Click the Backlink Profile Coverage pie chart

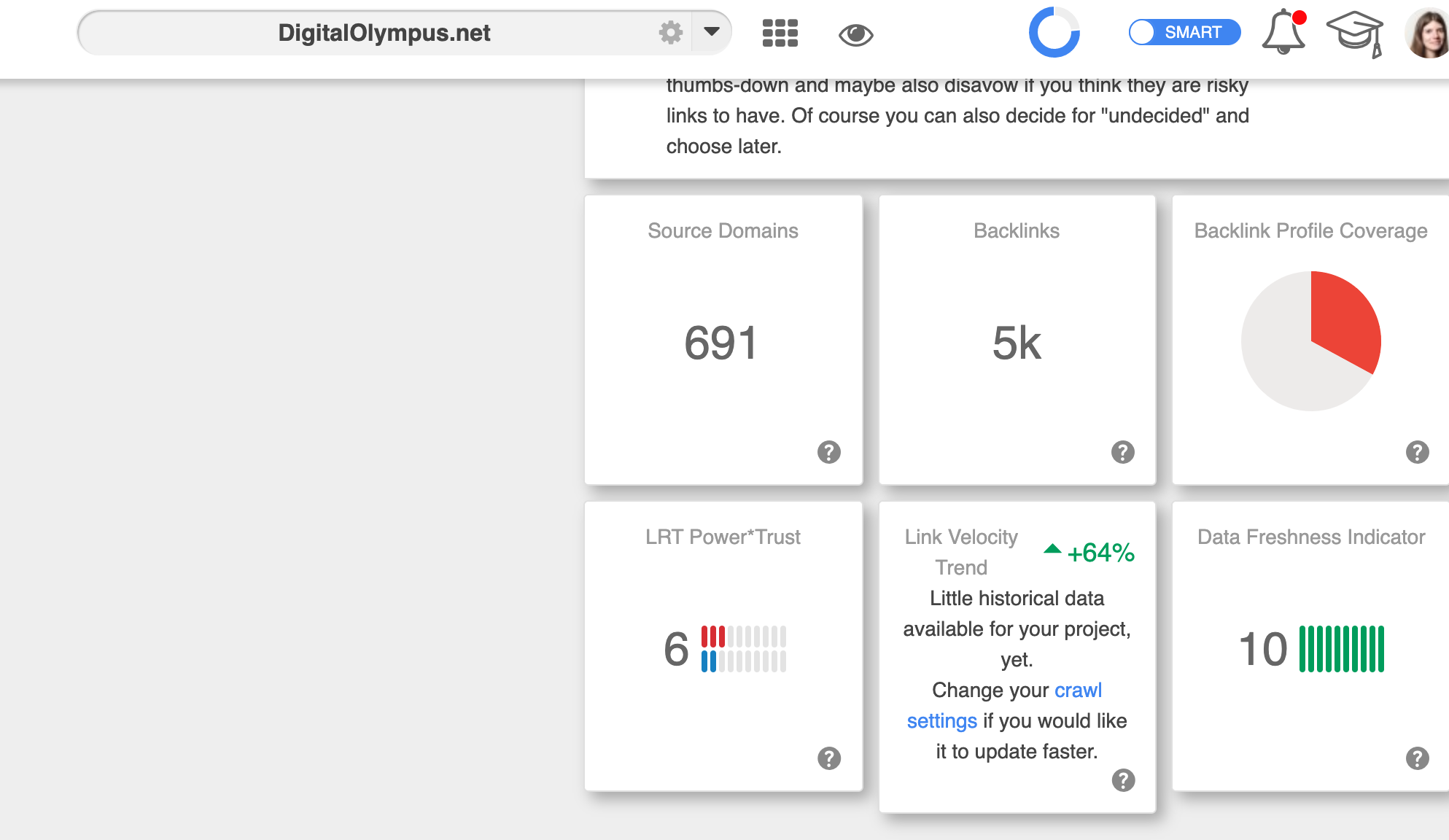pyautogui.click(x=1310, y=341)
